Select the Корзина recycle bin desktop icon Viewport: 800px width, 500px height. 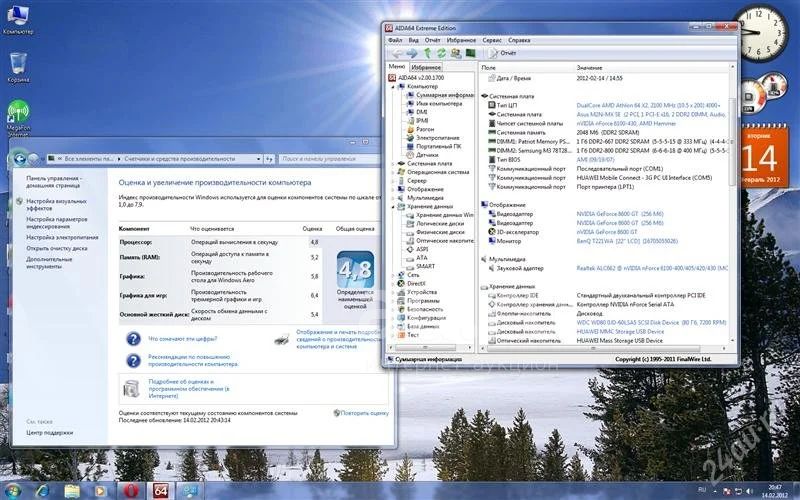click(x=18, y=67)
